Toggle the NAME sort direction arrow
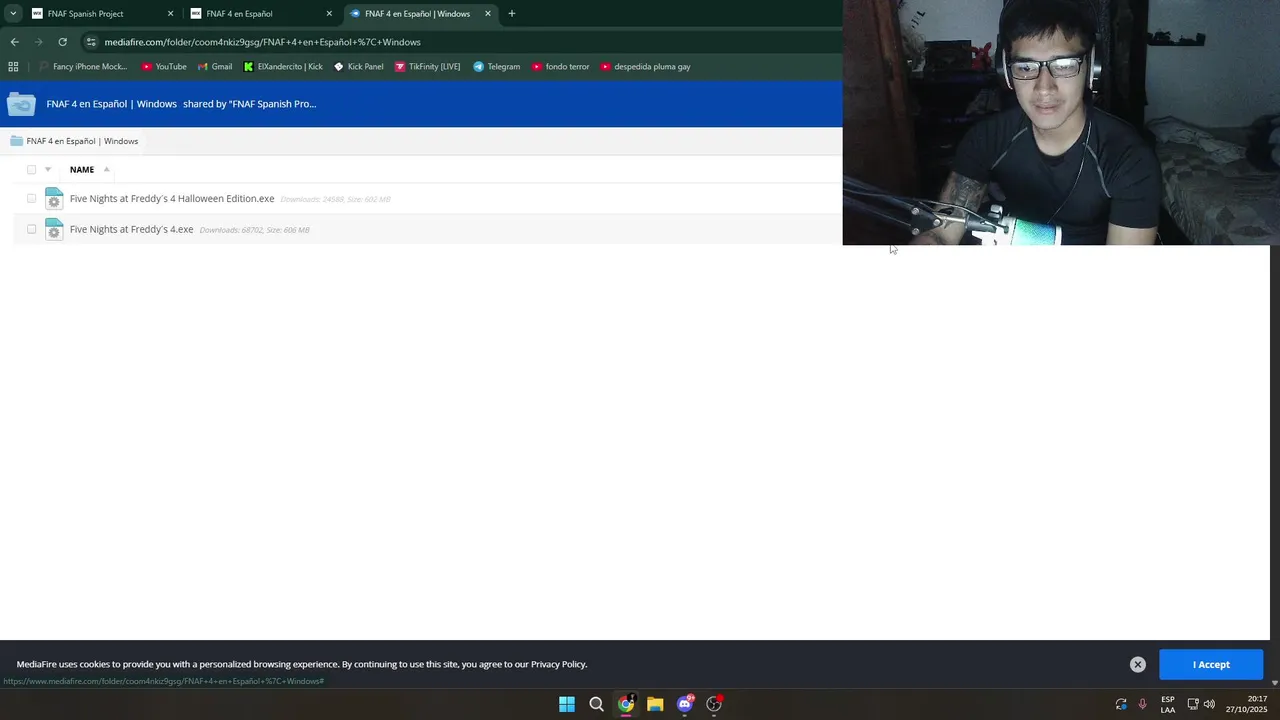Screen dimensions: 1280x720 coord(106,169)
